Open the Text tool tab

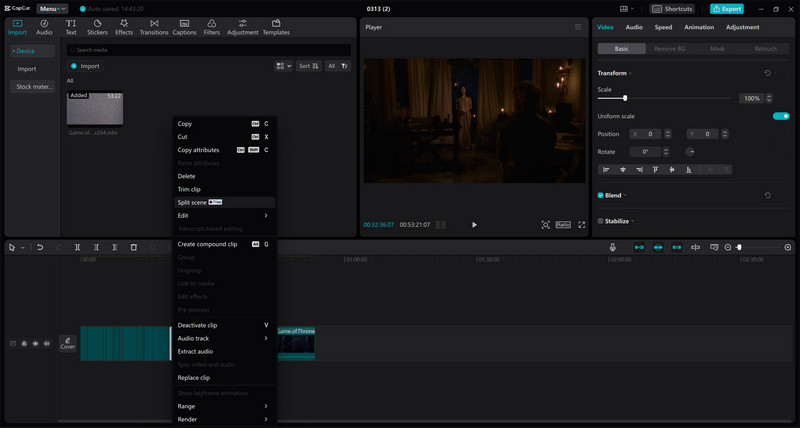point(71,27)
